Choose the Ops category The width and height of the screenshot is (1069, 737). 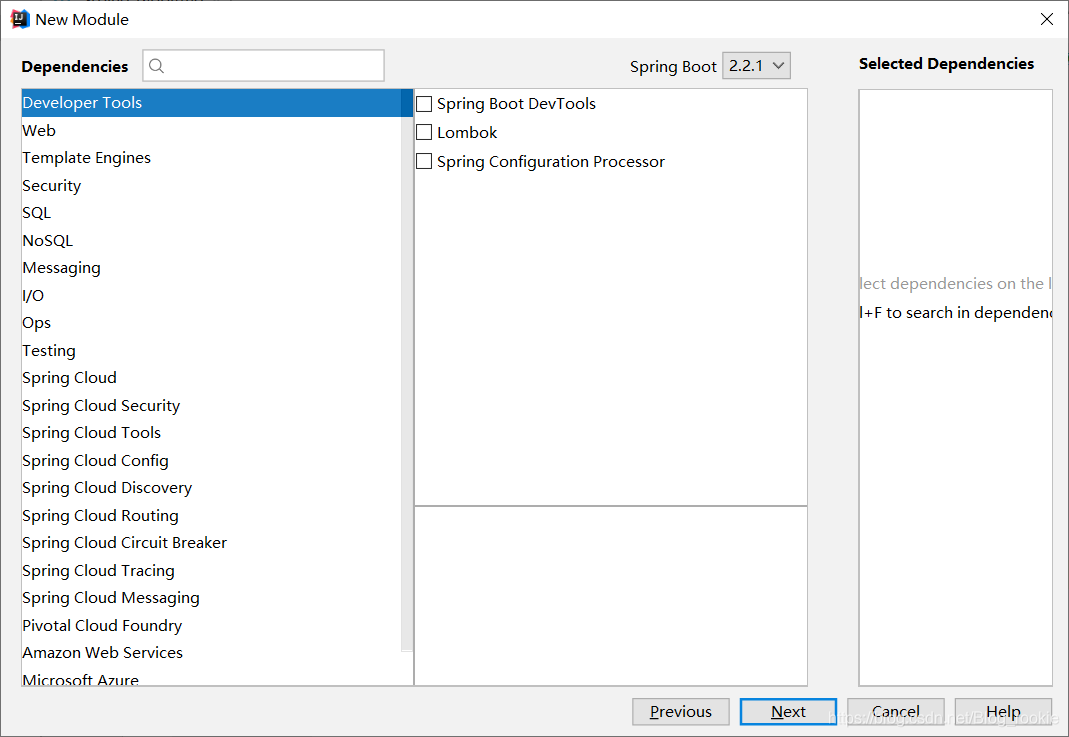[212, 322]
